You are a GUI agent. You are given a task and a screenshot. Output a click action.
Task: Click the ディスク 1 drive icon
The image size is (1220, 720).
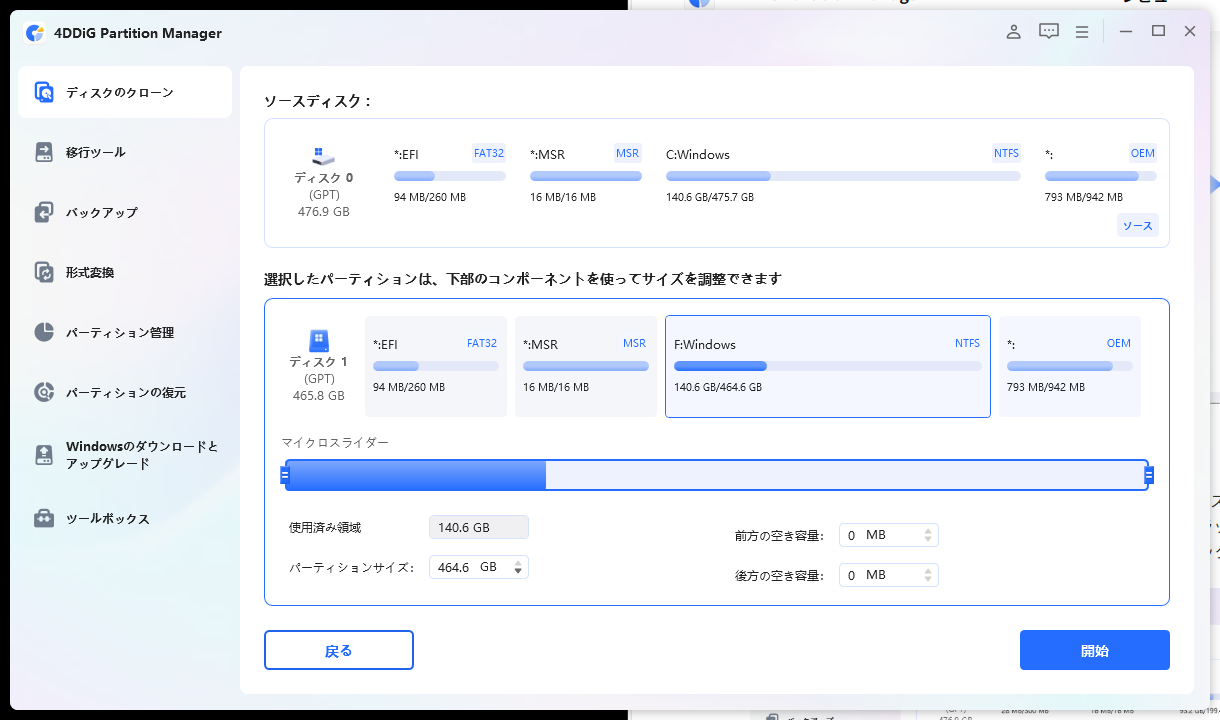[319, 340]
